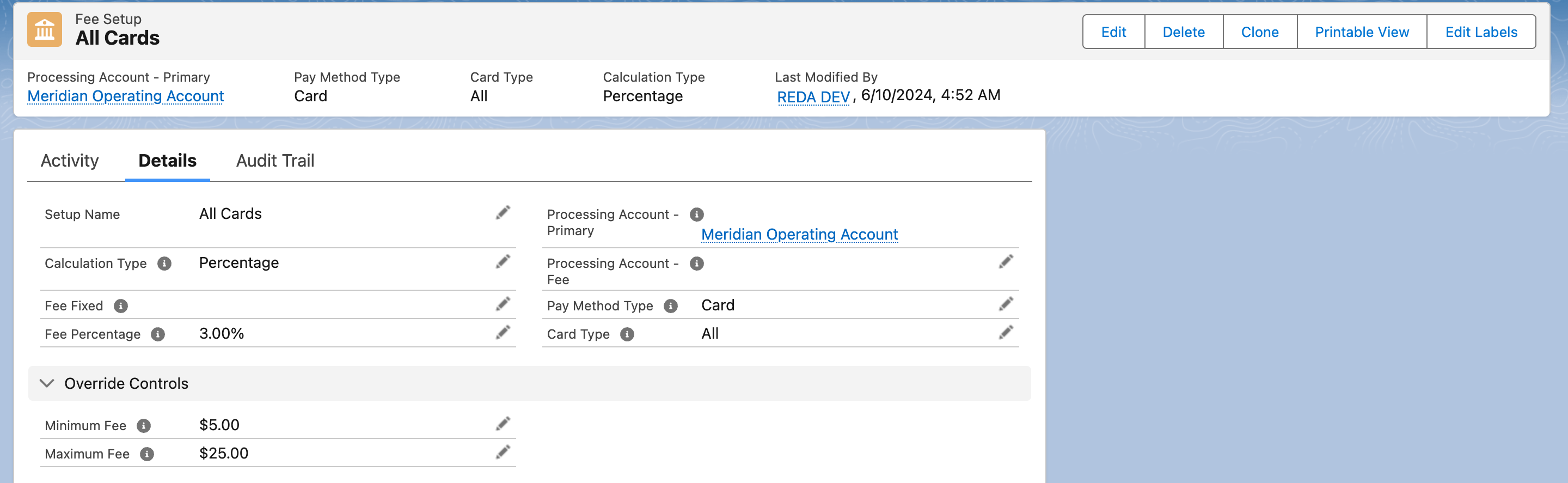The image size is (1568, 483).
Task: Show info for Processing Account - Fee
Action: point(697,264)
